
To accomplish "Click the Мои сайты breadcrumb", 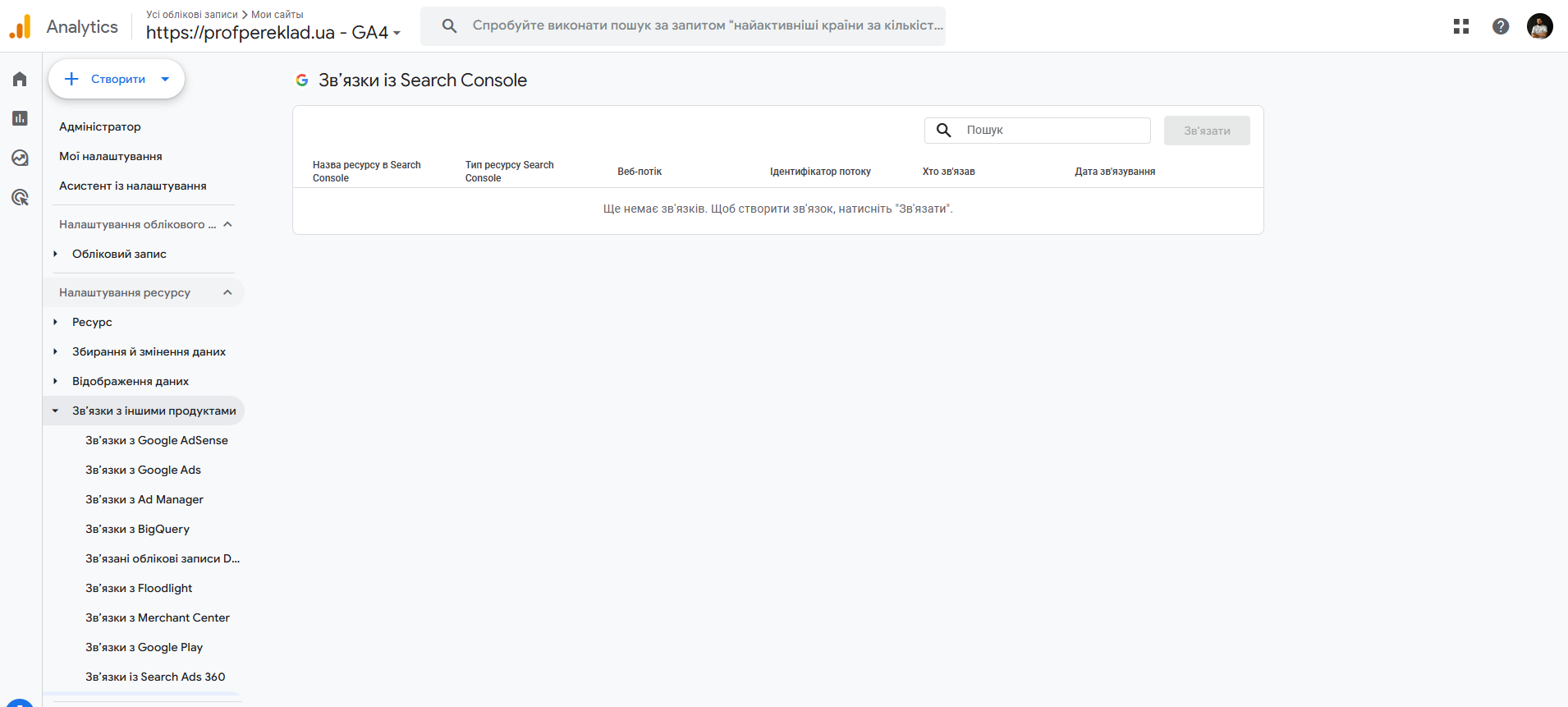I will tap(277, 15).
